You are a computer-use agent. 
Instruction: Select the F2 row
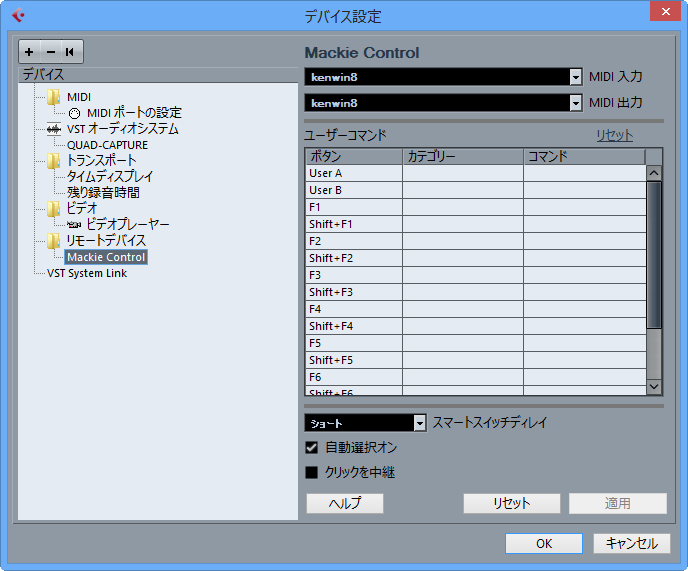476,241
